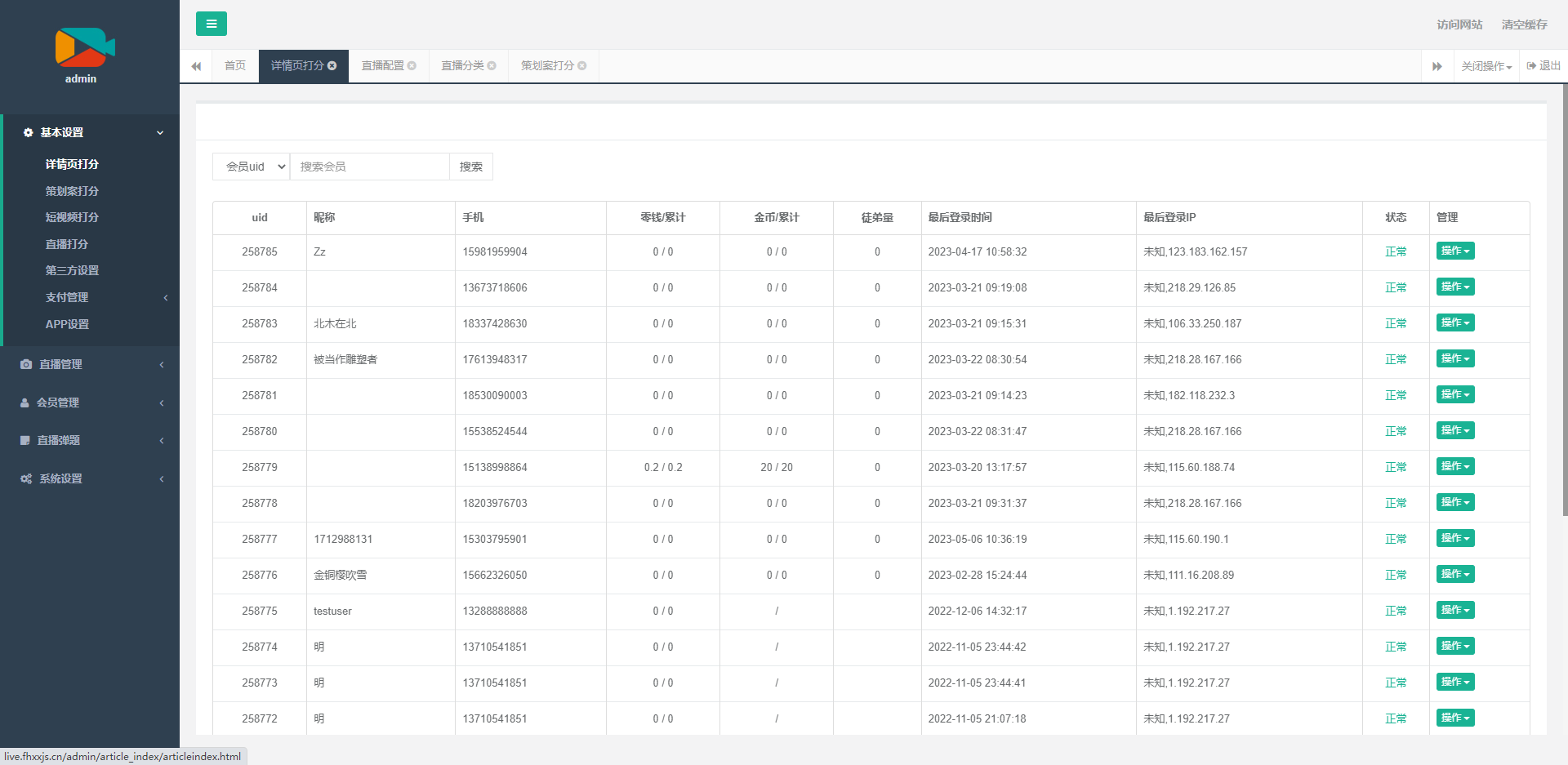
Task: Expand the 直播管理 menu arrow
Action: (x=162, y=365)
